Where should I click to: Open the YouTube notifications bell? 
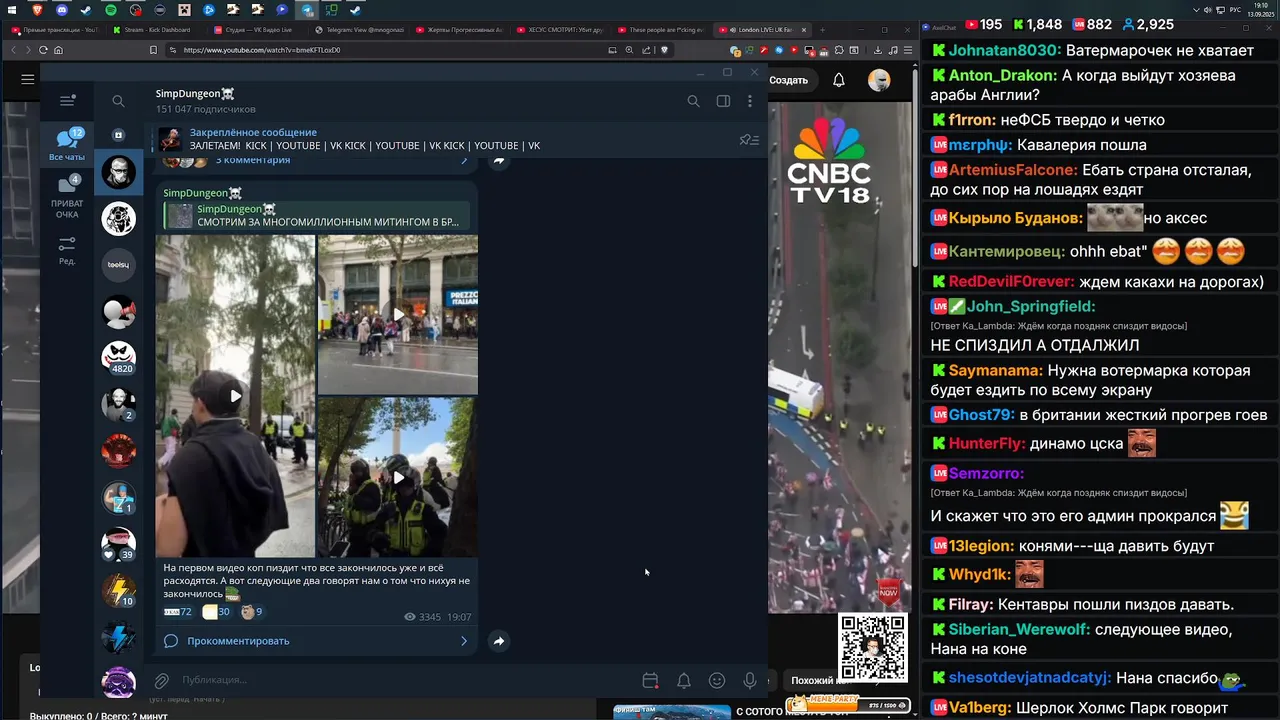839,80
